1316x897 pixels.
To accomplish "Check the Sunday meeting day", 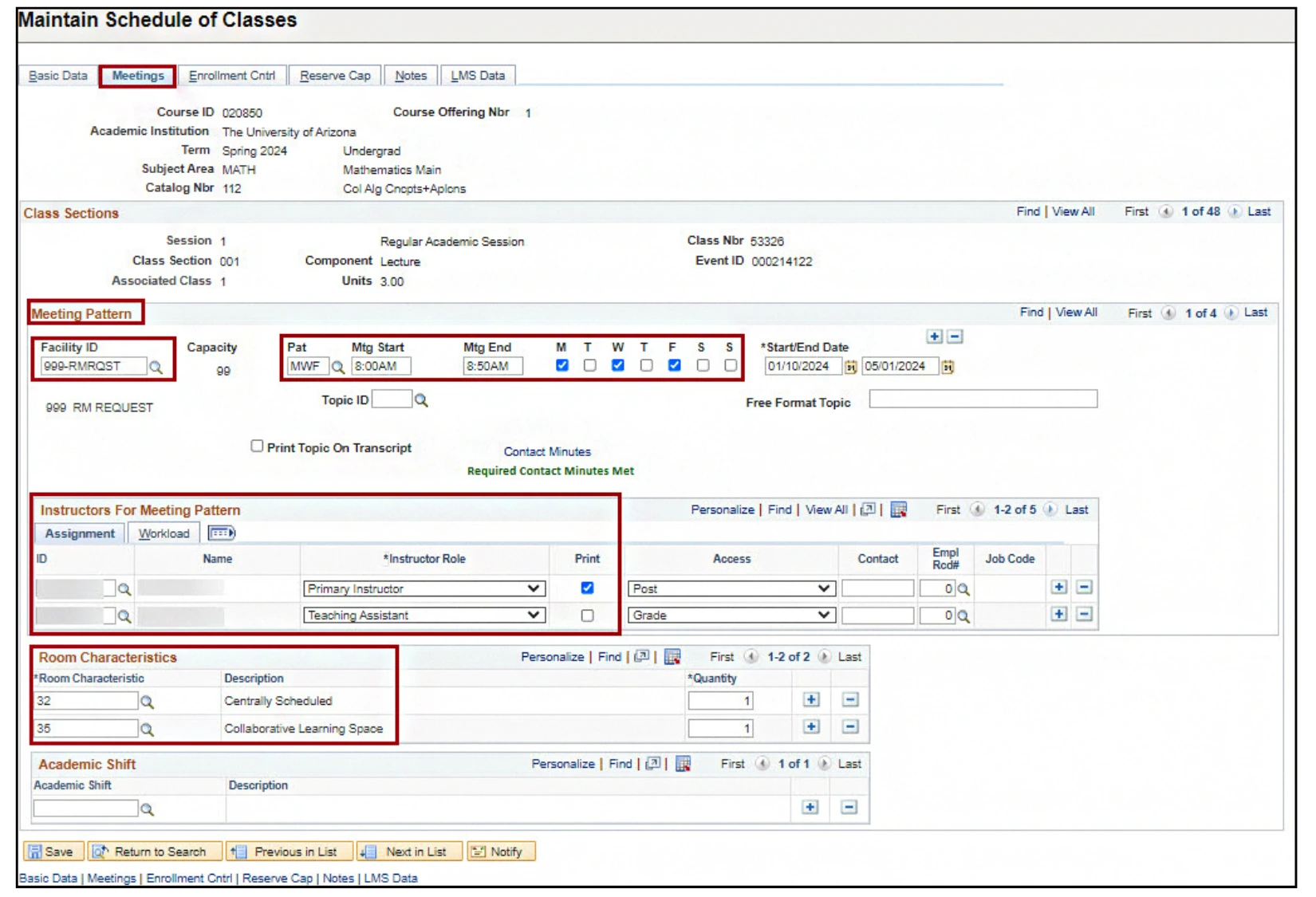I will click(x=731, y=365).
